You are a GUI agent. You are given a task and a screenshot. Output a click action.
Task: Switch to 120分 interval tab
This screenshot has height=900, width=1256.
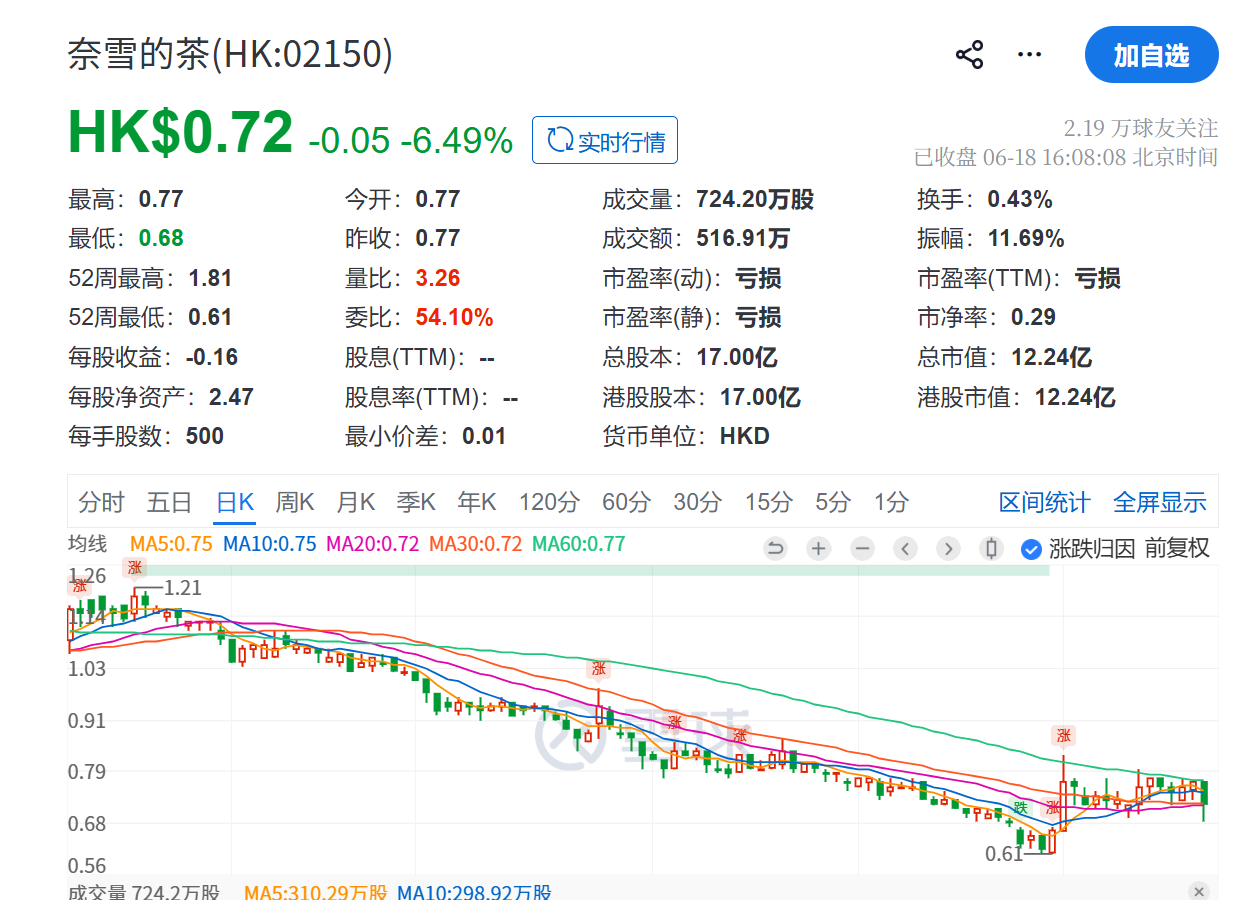[549, 502]
